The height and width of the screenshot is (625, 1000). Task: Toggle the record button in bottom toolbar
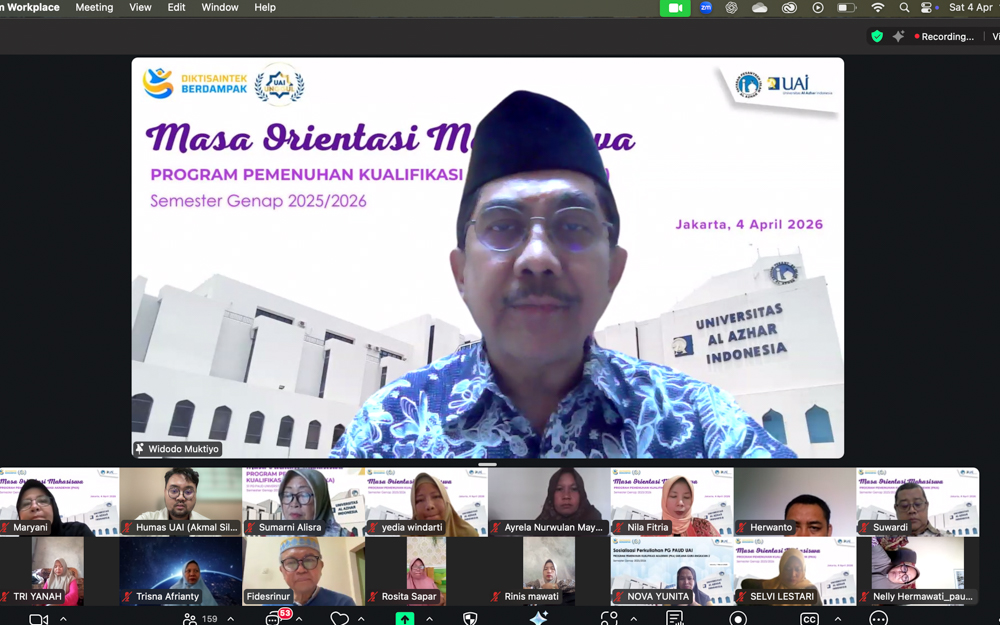click(738, 619)
